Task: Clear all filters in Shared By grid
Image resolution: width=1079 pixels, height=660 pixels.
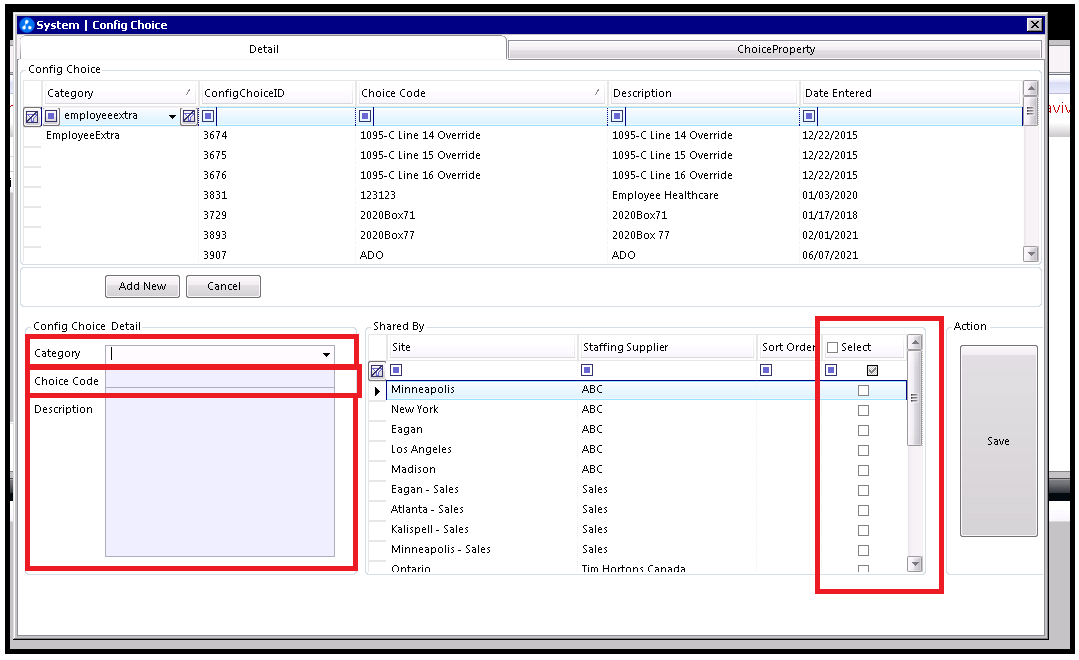Action: coord(377,371)
